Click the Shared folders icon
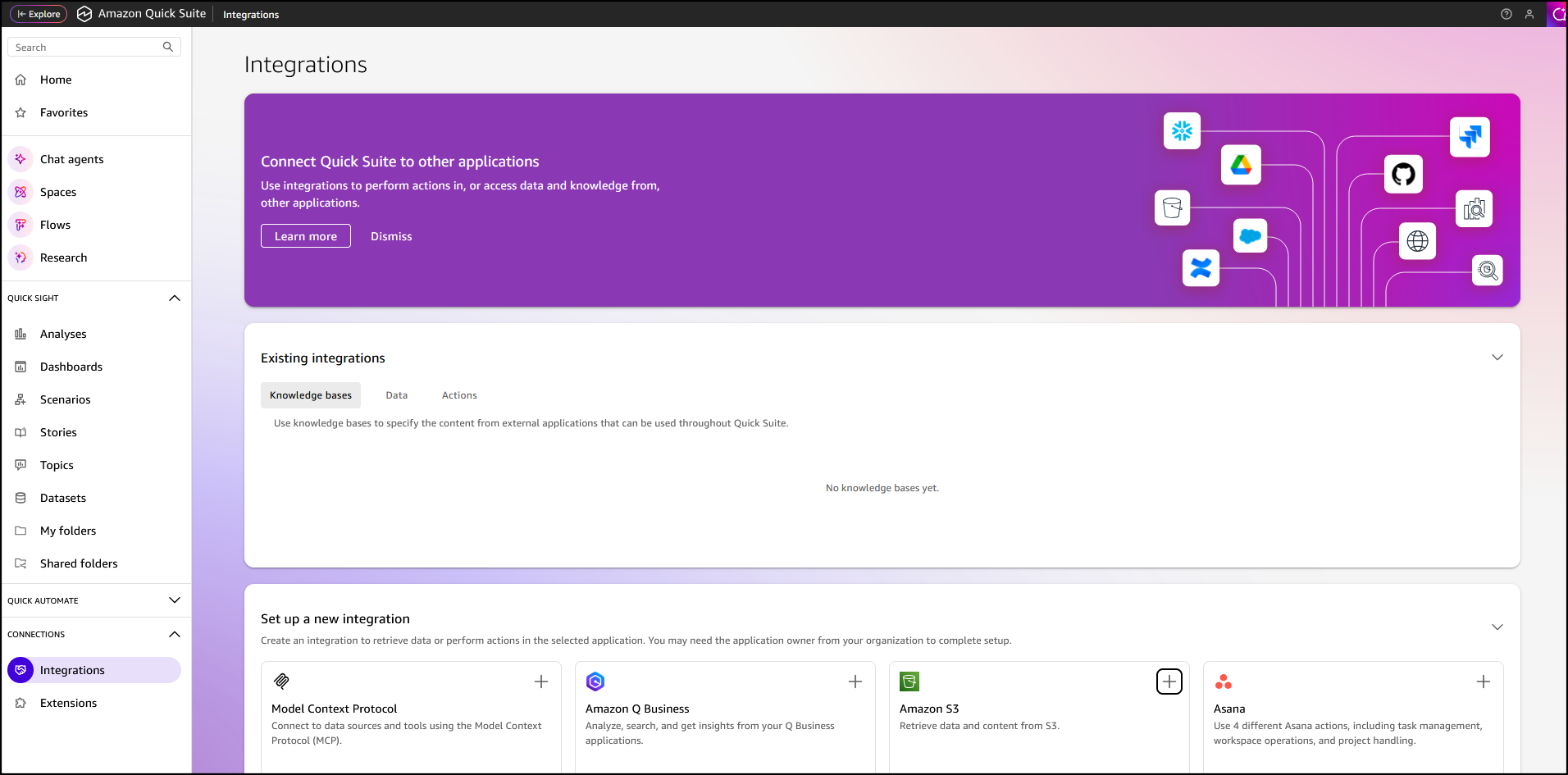 click(21, 563)
